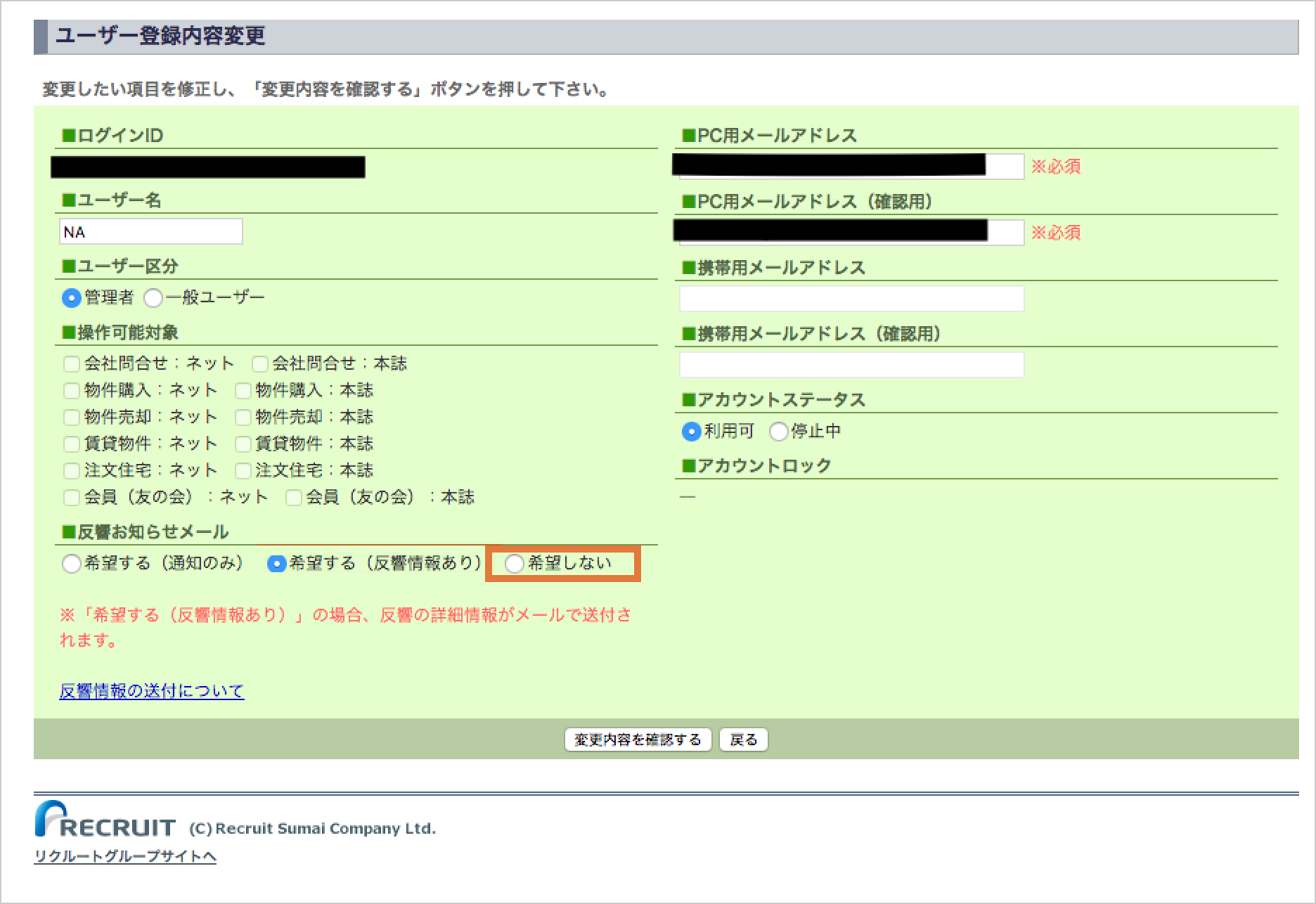Click the red note about 反響の詳細情報
1316x904 pixels.
coord(346,628)
